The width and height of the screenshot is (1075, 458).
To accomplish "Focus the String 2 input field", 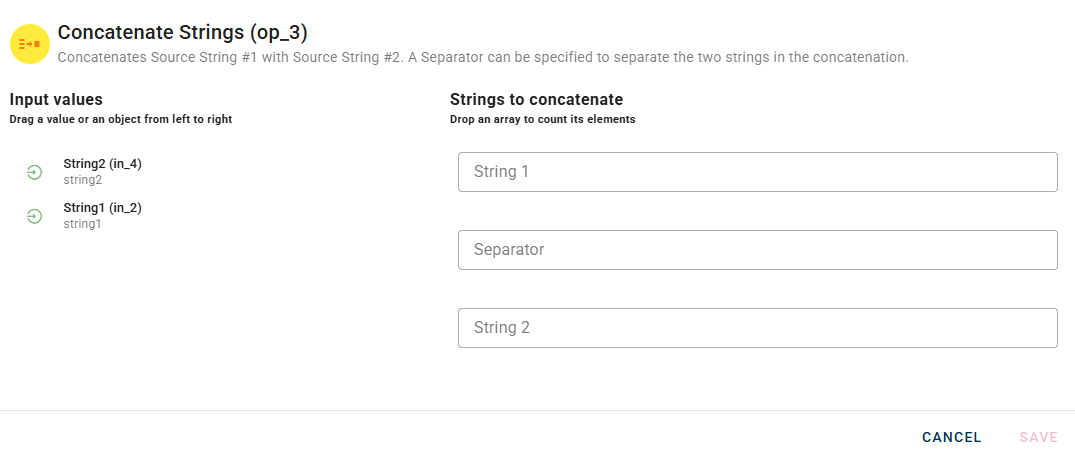I will 757,328.
